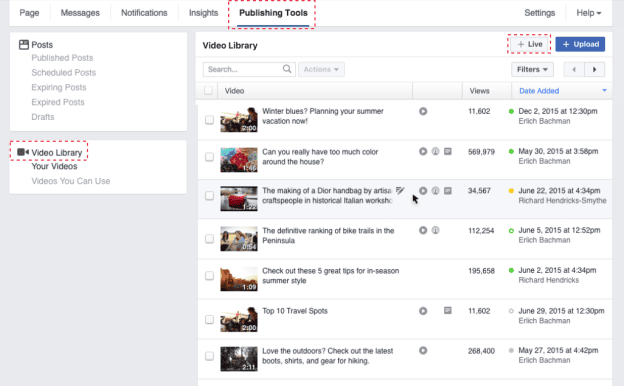Open the Filters dropdown

point(532,69)
